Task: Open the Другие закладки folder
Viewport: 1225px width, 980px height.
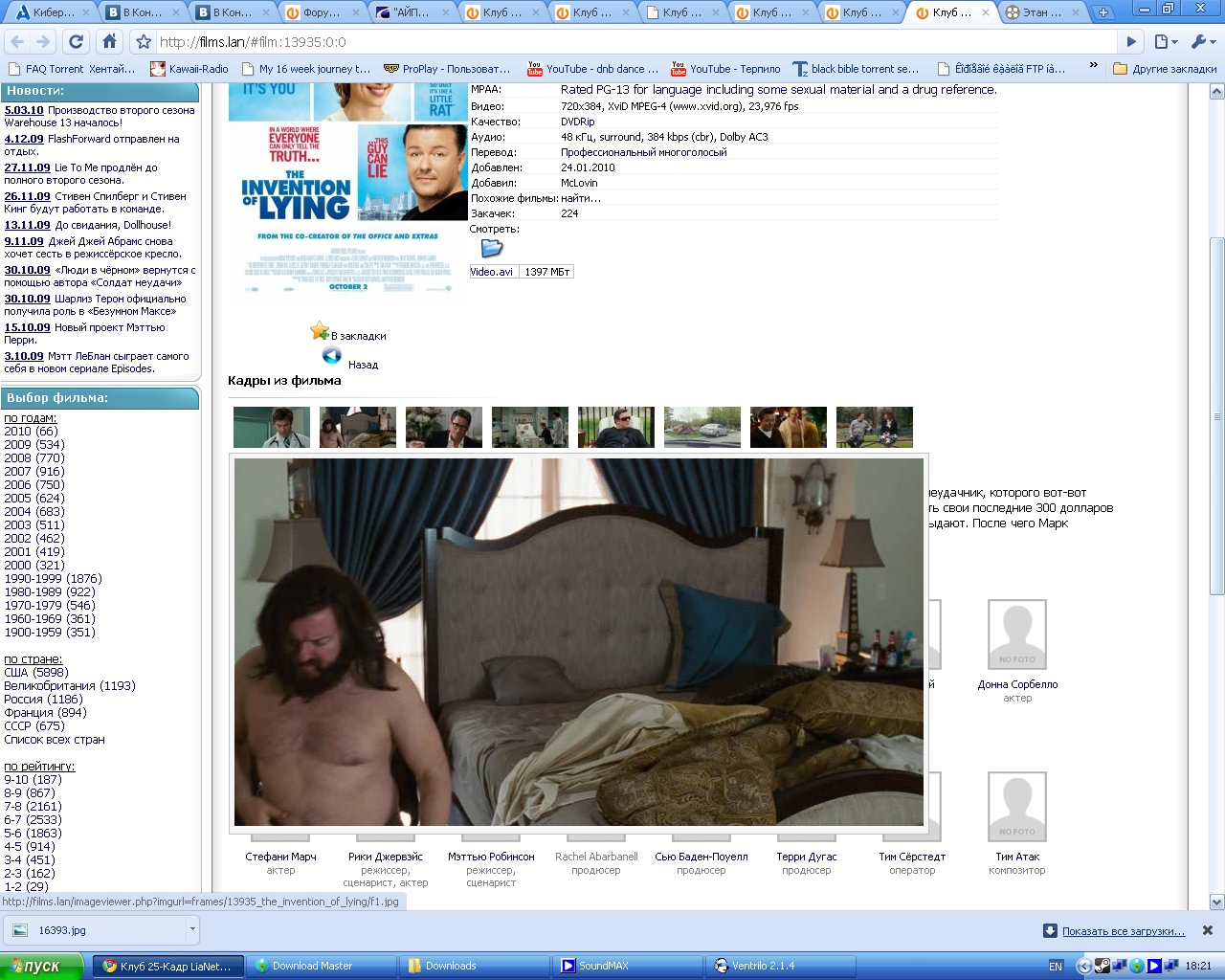Action: coord(1165,69)
